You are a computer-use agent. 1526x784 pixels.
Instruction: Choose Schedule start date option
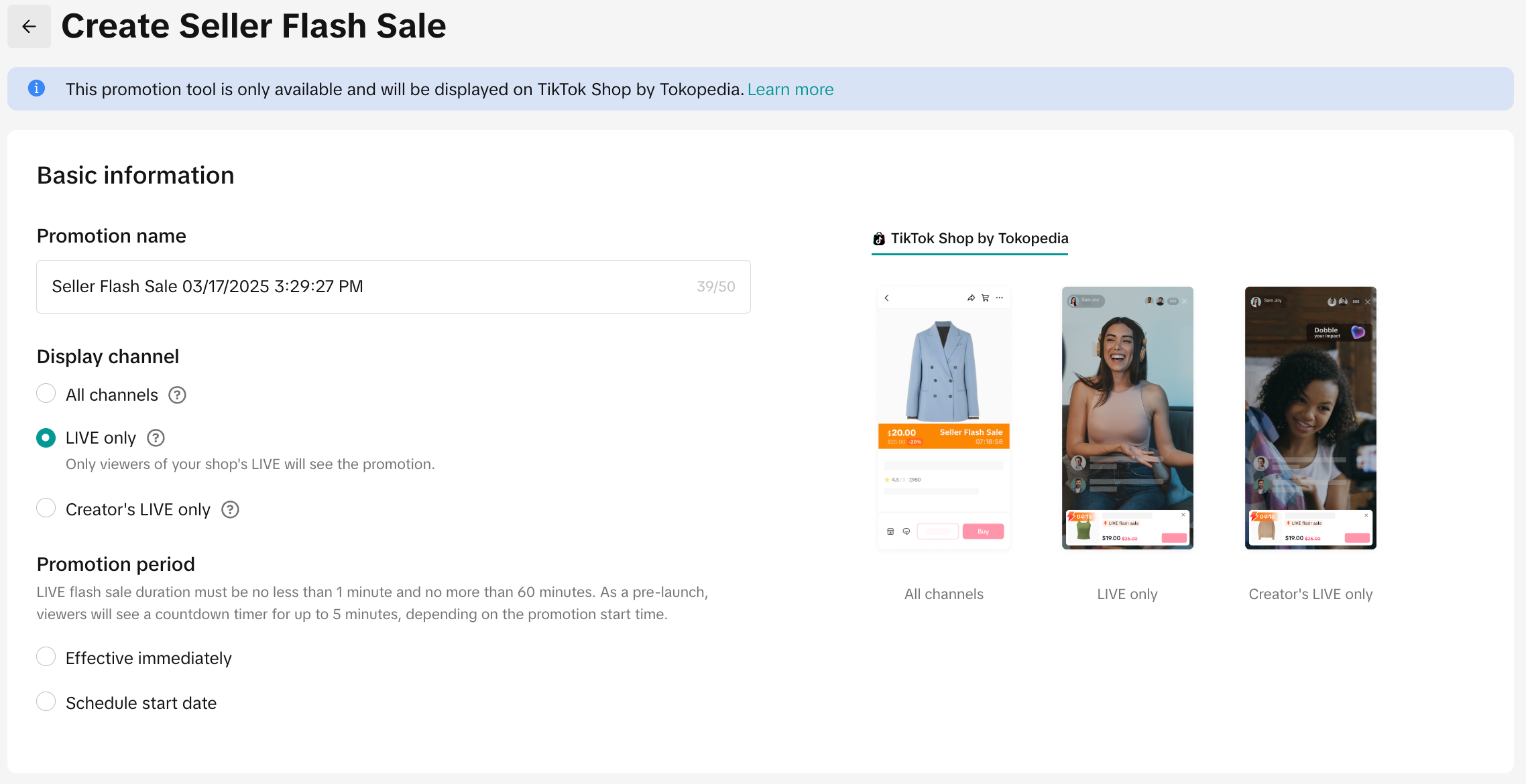[x=46, y=702]
